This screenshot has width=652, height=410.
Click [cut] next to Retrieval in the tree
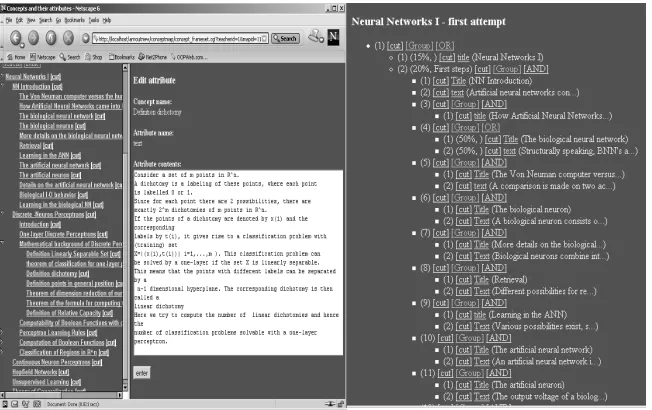coord(48,146)
